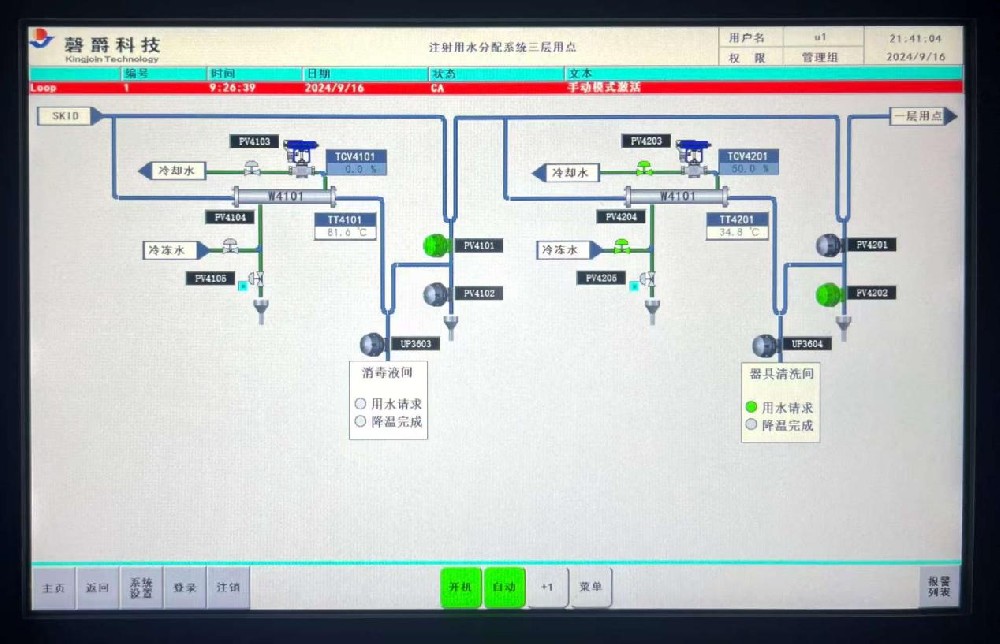This screenshot has width=1000, height=644.
Task: Open the 报警列表 alarm list
Action: pyautogui.click(x=939, y=587)
